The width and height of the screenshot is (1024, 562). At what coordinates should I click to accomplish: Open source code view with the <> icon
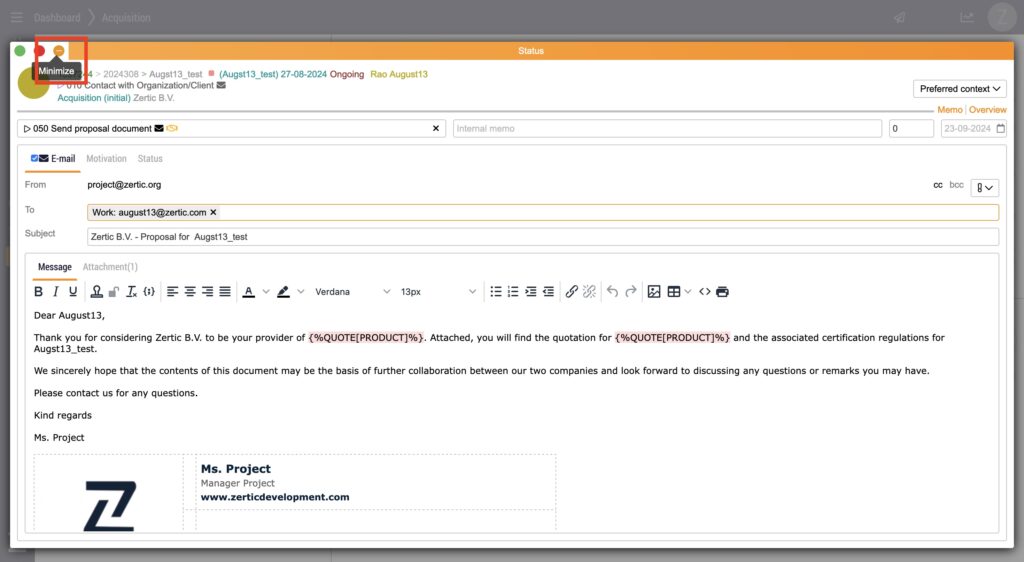pyautogui.click(x=705, y=292)
